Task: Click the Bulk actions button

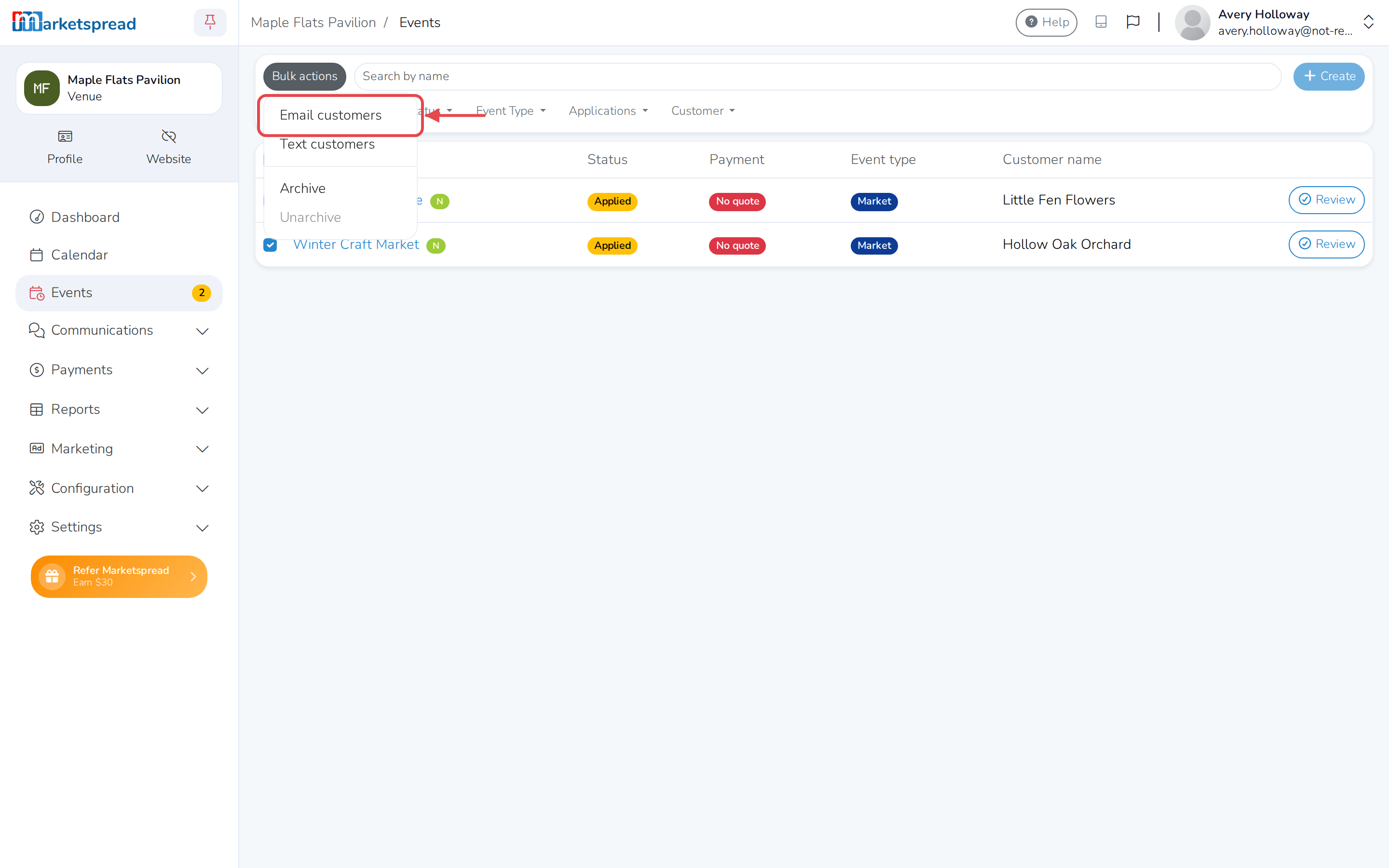Action: pos(305,76)
